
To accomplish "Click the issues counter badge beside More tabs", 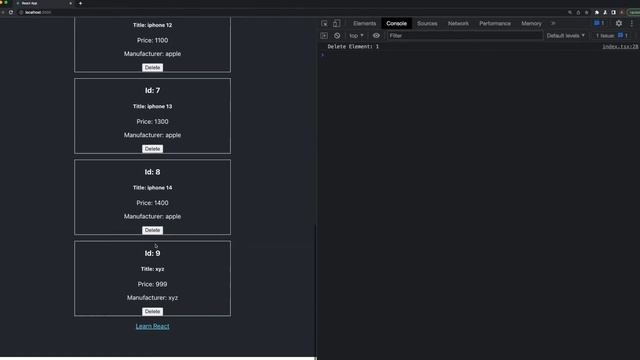I will click(599, 24).
